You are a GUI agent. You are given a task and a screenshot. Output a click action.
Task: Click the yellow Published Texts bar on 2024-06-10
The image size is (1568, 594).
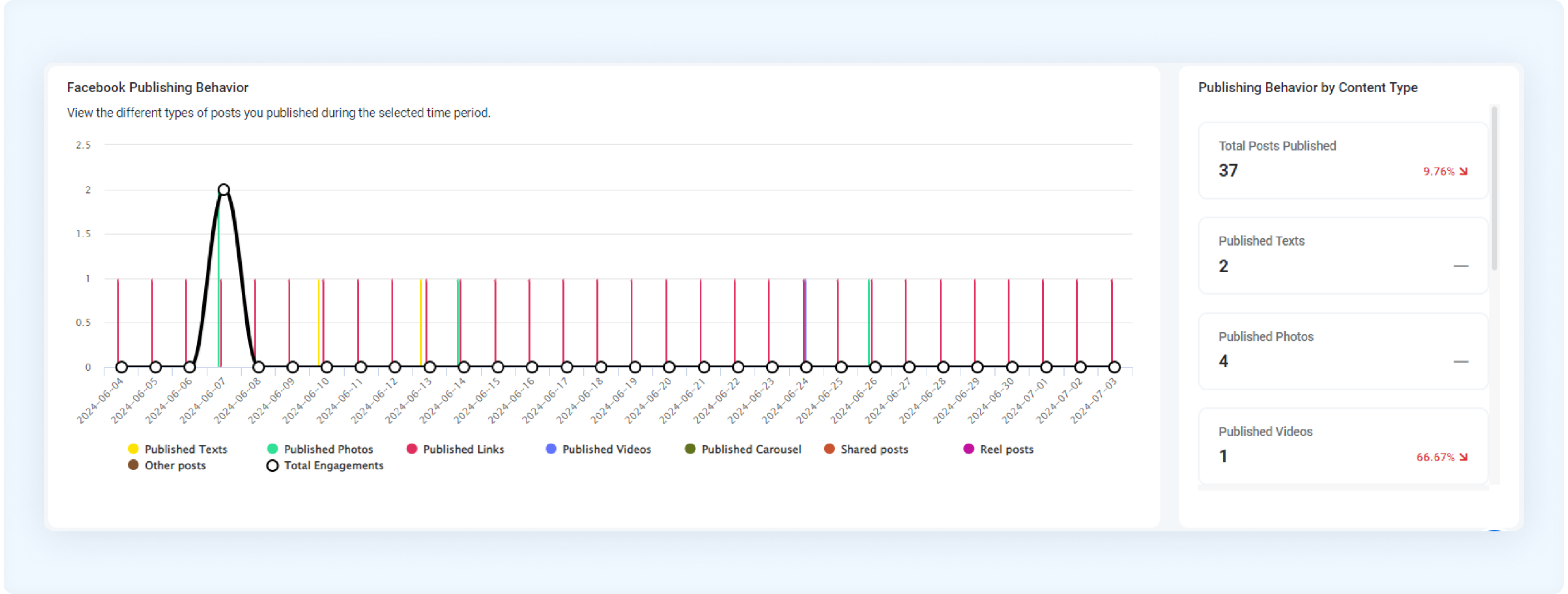[x=318, y=322]
